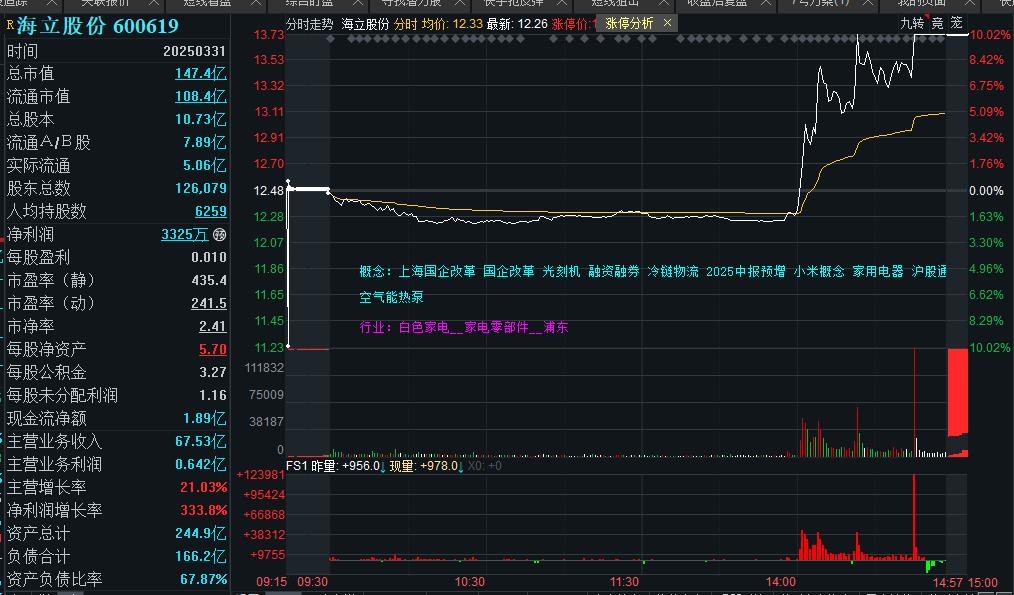Click the 白色家电 industry label

[x=424, y=327]
